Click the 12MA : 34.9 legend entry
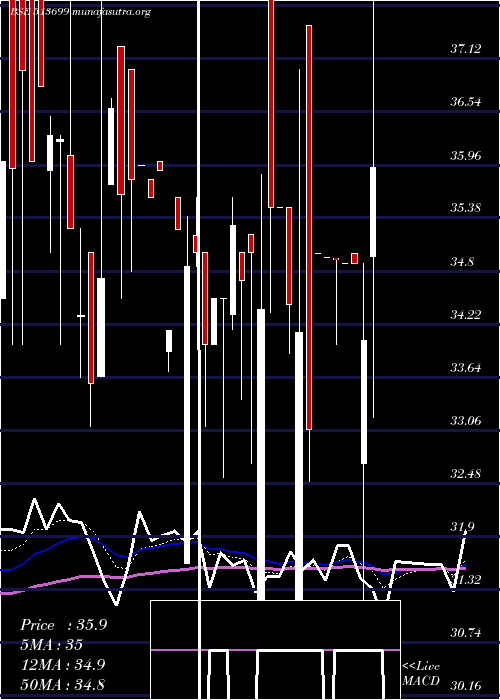 [62, 665]
